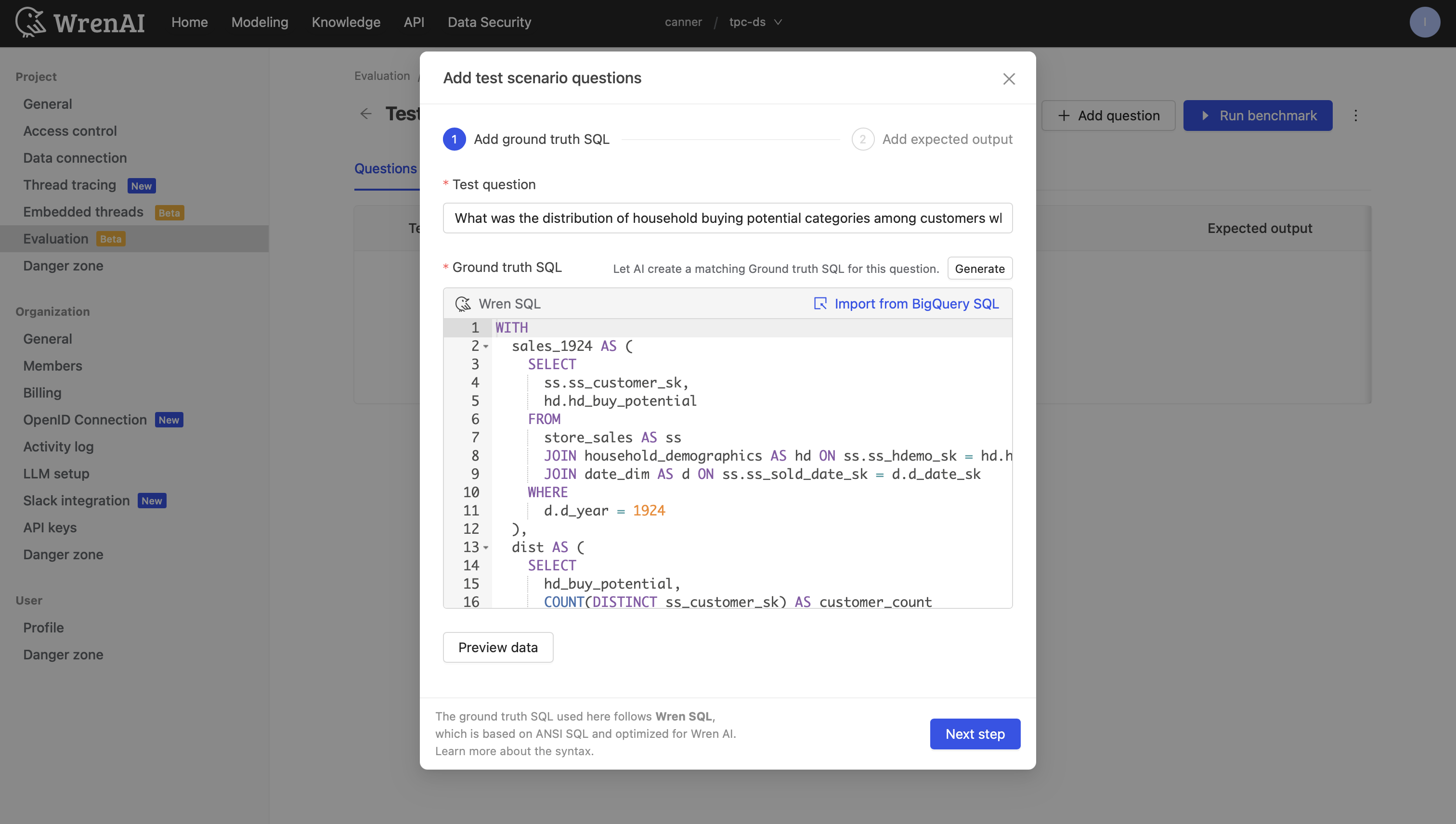Switch to the Questions tab
1456x824 pixels.
point(386,168)
